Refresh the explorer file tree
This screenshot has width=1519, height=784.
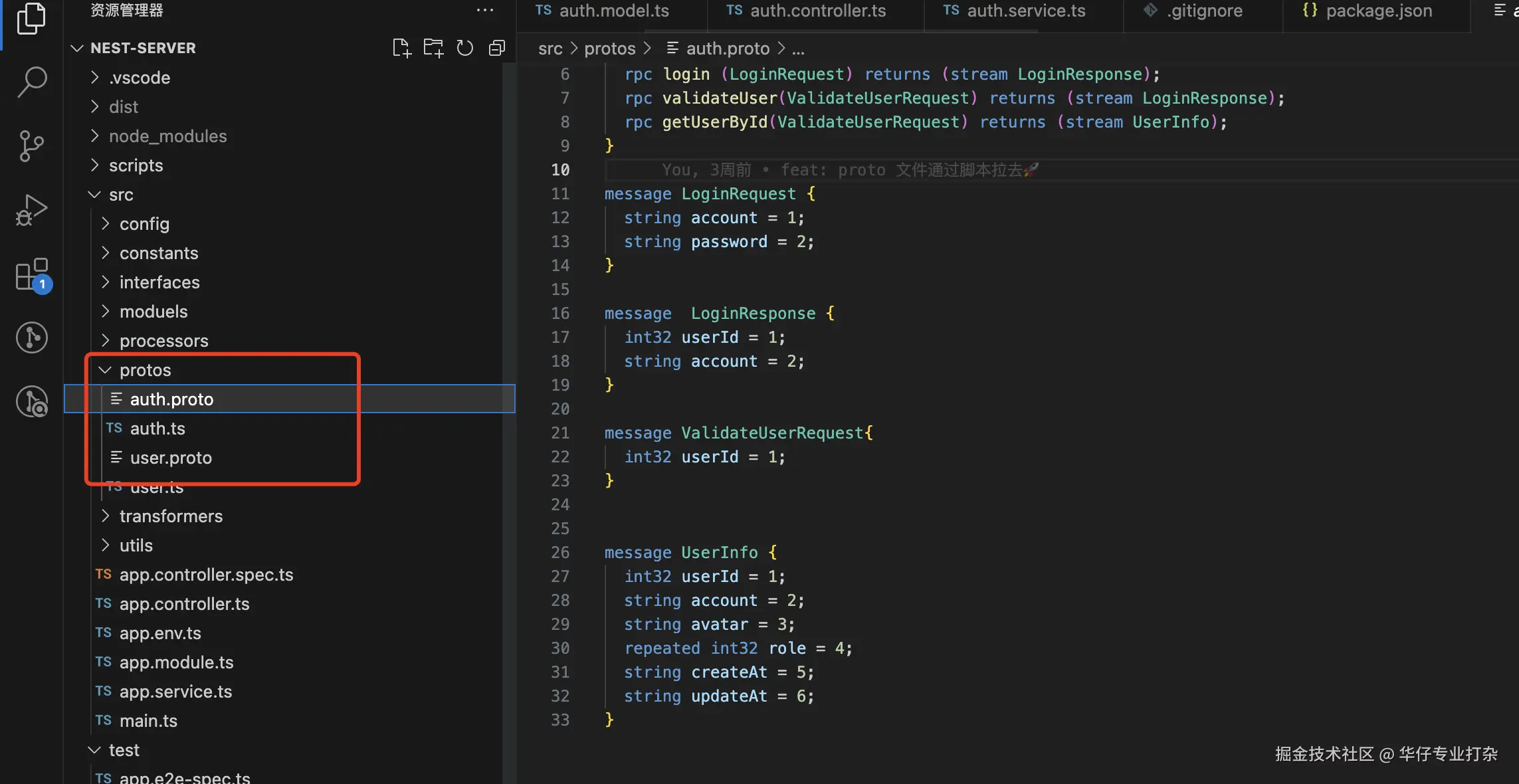(465, 48)
